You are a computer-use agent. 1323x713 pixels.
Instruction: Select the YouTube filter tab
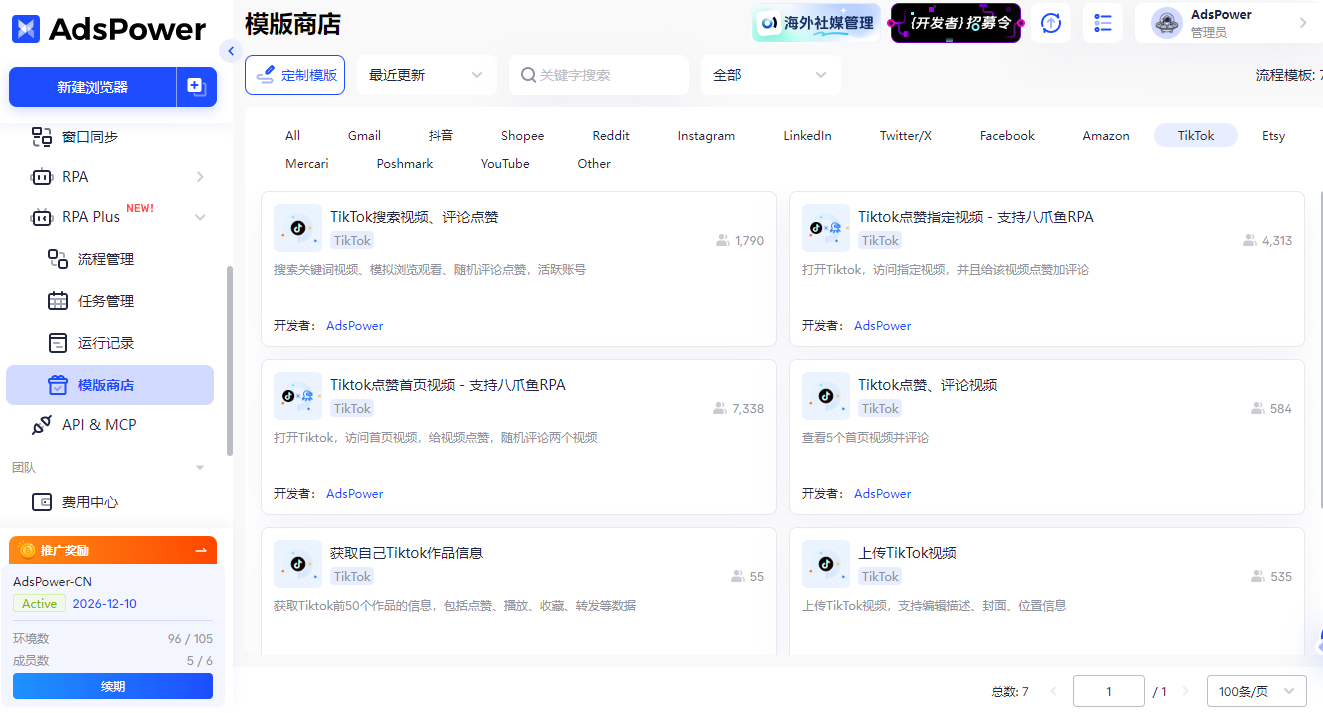click(x=504, y=163)
